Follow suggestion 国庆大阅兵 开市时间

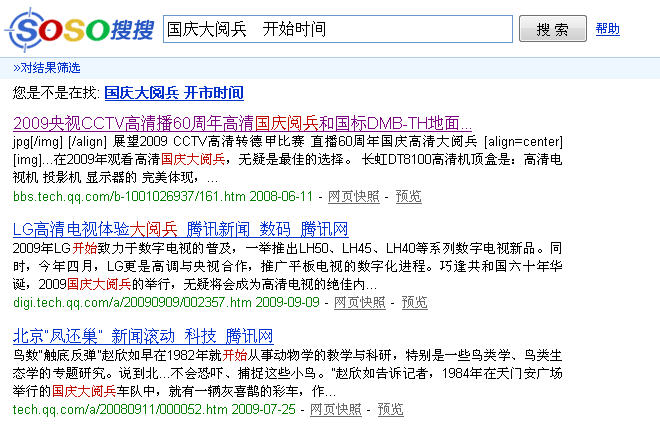coord(174,93)
